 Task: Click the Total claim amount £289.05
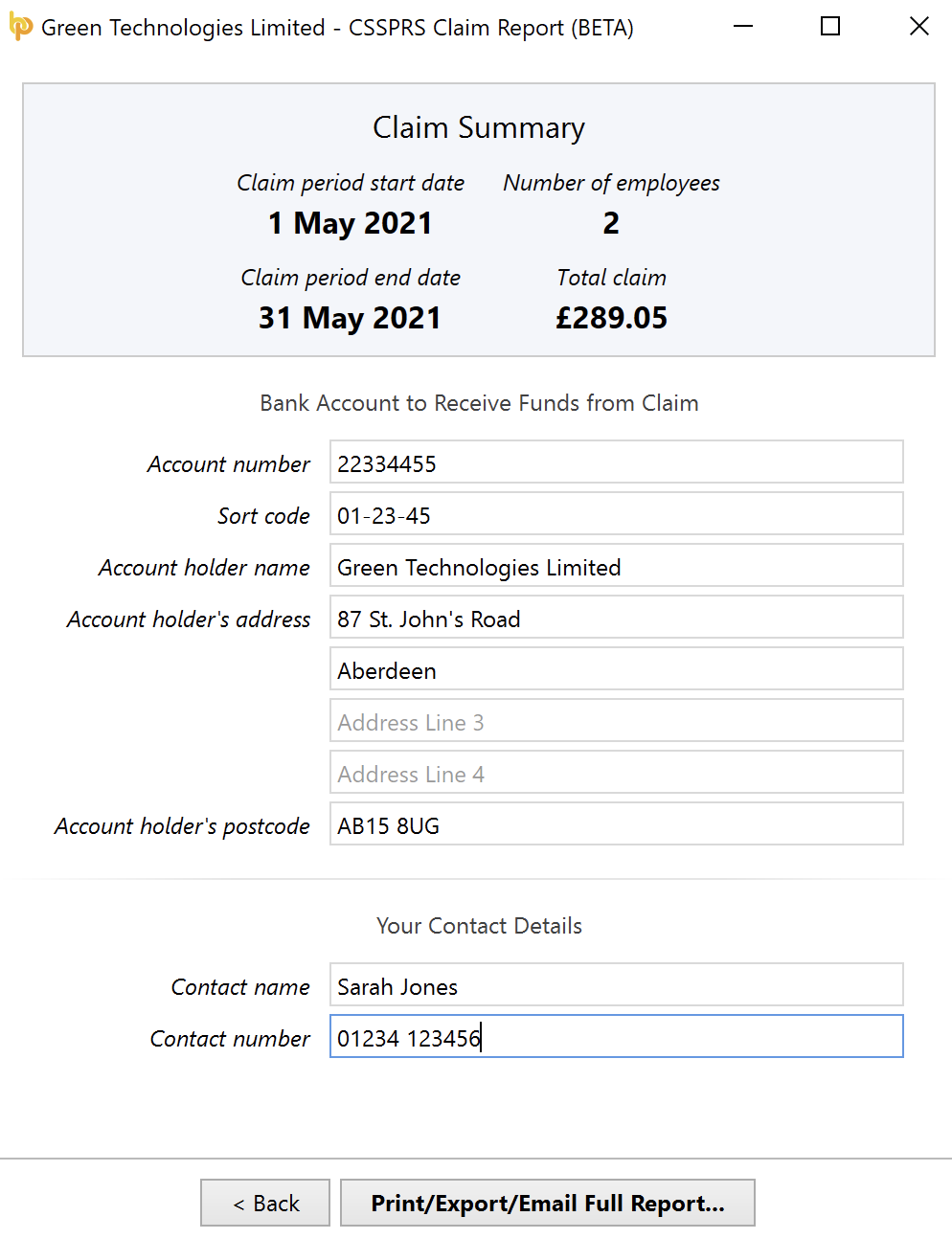tap(612, 318)
